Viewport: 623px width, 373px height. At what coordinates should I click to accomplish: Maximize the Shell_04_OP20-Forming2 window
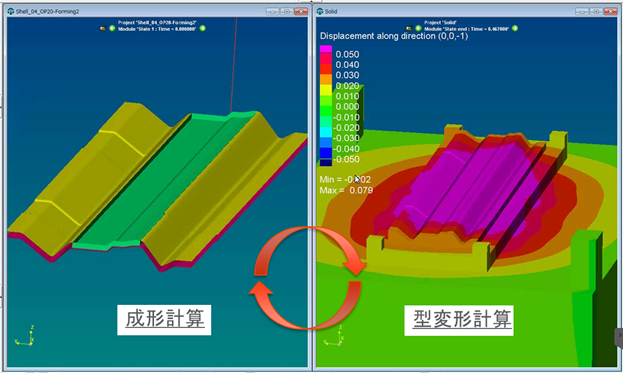(286, 12)
